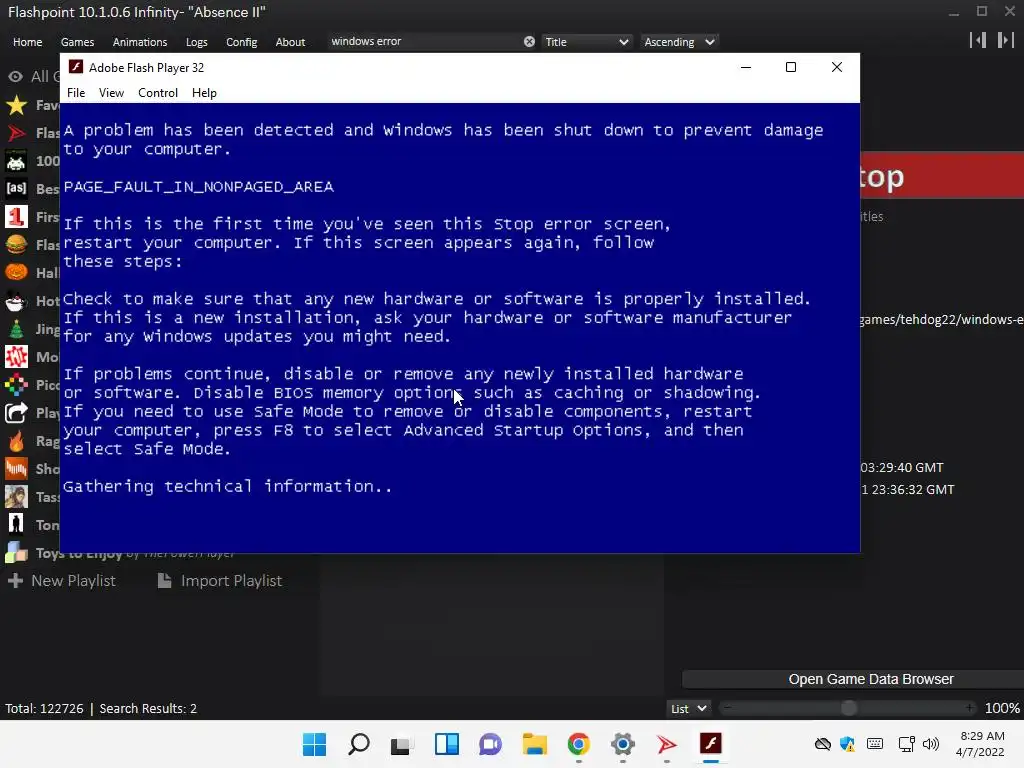This screenshot has width=1024, height=768.
Task: Open the Home tab in Flashpoint
Action: pos(27,42)
